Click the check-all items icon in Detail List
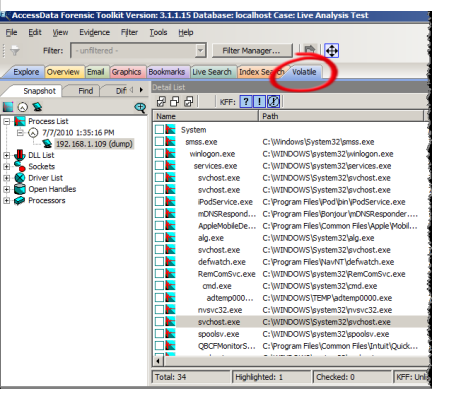 161,101
